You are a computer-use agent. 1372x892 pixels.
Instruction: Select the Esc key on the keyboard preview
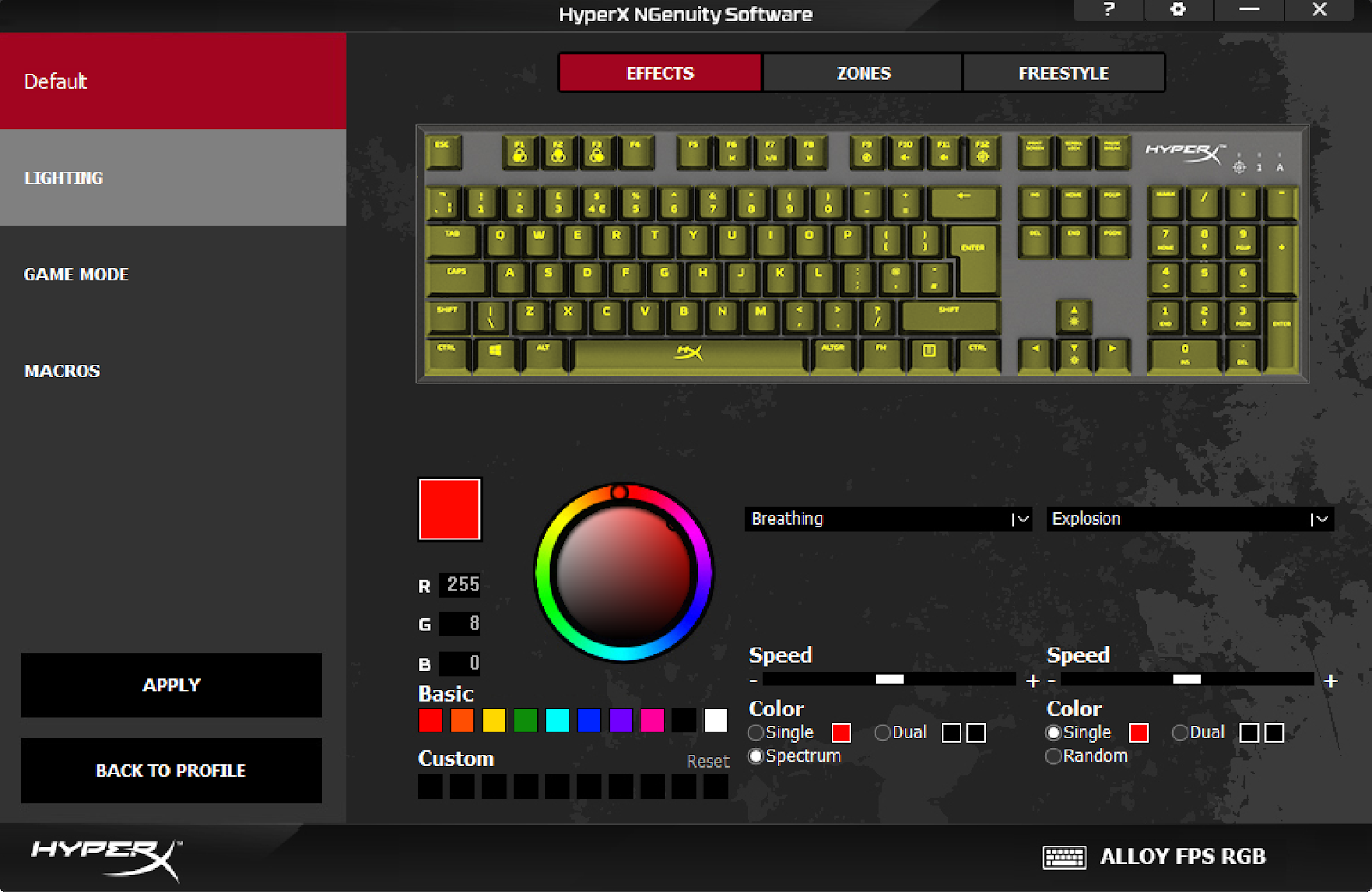pos(445,151)
